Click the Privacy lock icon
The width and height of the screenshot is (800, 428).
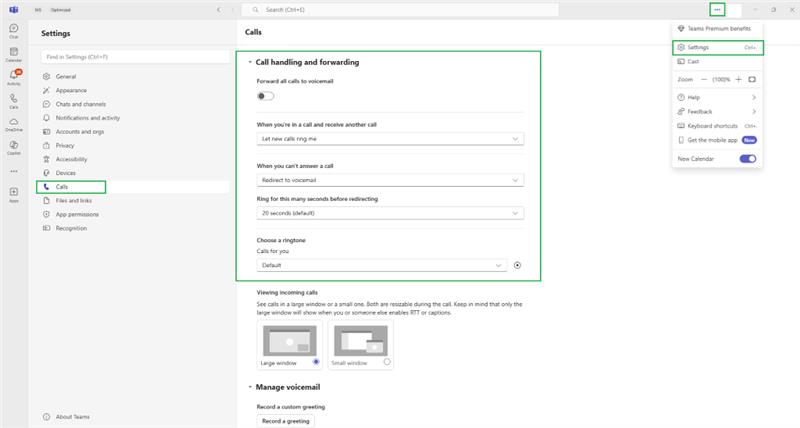[x=46, y=145]
